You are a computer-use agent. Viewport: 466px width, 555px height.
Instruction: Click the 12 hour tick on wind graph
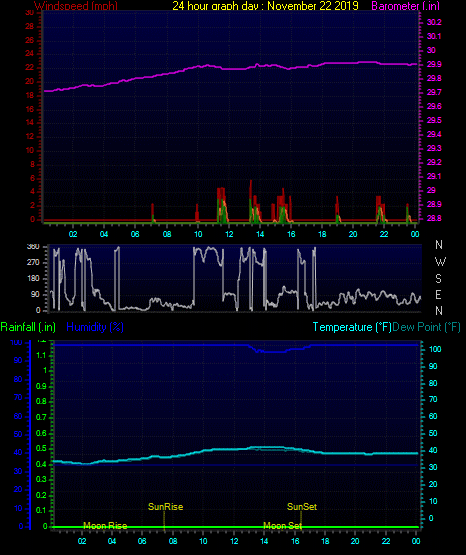(x=229, y=234)
